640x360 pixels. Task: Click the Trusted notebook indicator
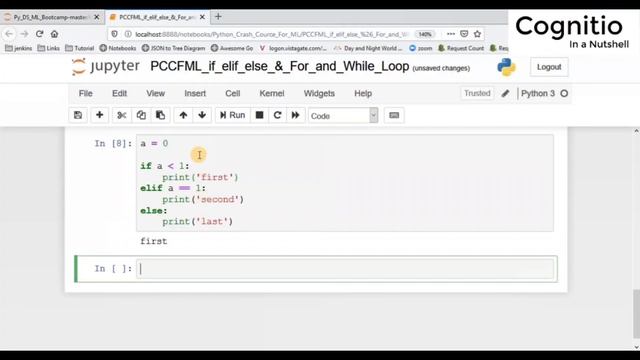pyautogui.click(x=477, y=93)
